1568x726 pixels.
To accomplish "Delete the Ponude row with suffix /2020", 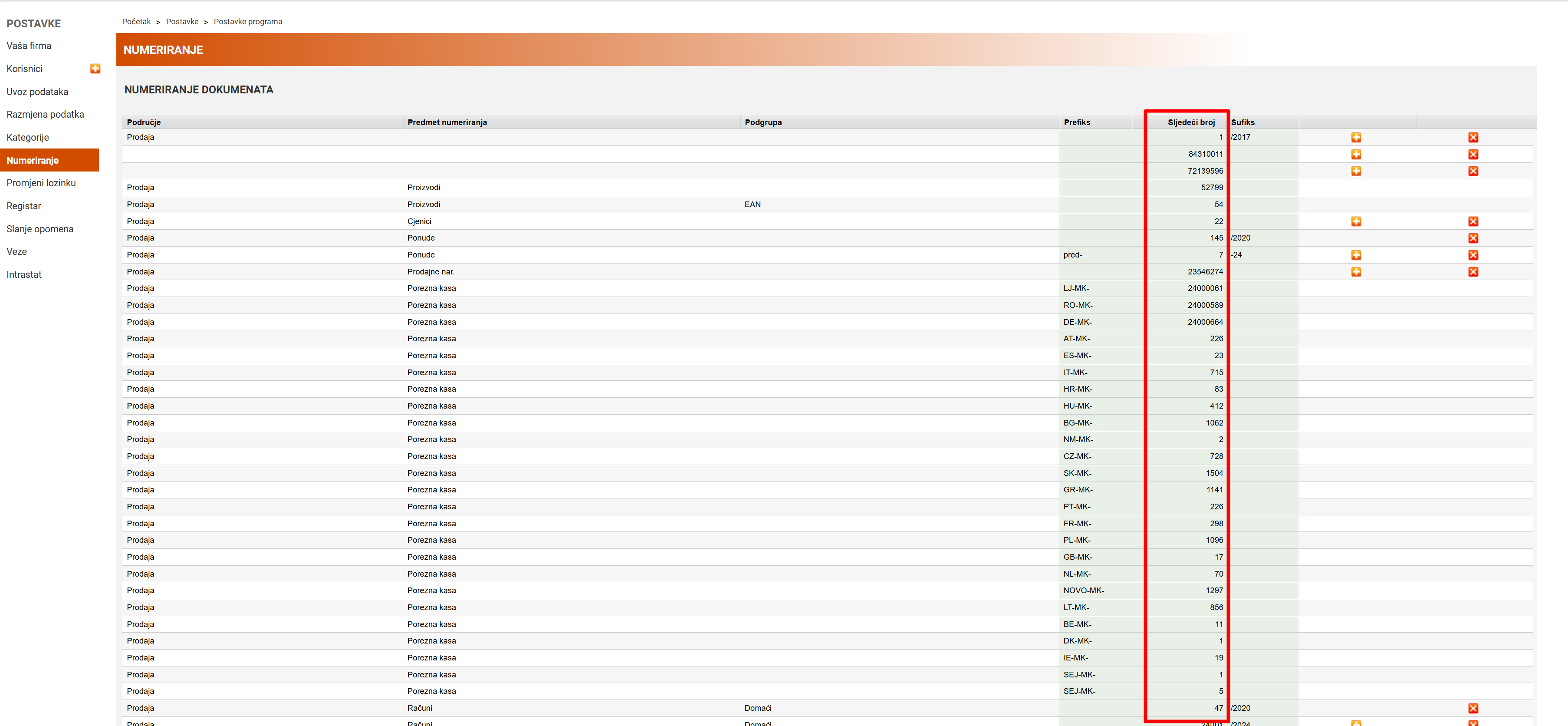I will (x=1473, y=238).
